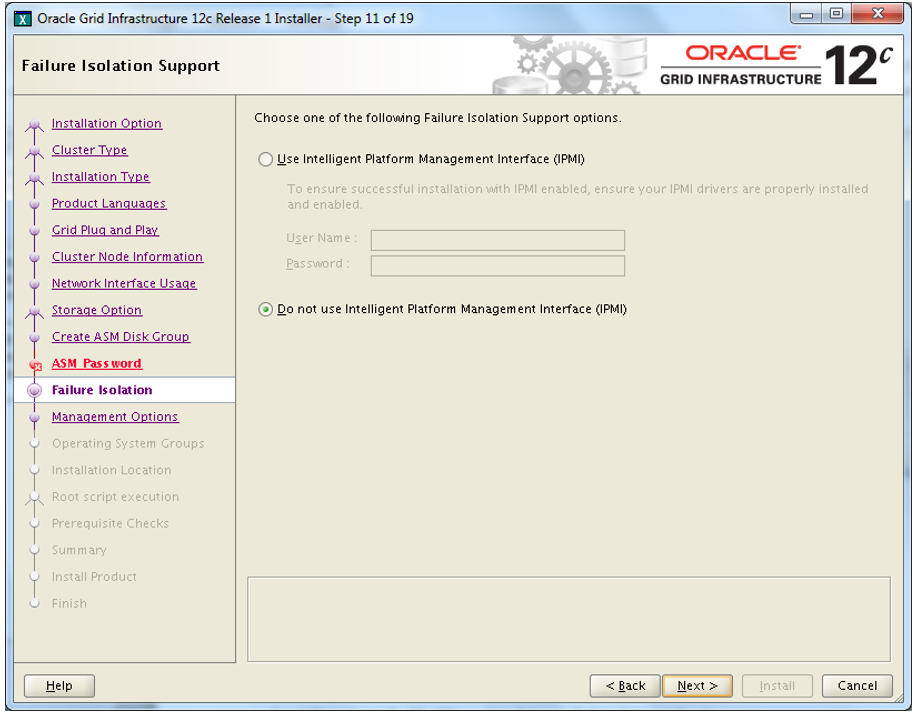Image resolution: width=915 pixels, height=713 pixels.
Task: Open Product Languages step
Action: tap(109, 204)
